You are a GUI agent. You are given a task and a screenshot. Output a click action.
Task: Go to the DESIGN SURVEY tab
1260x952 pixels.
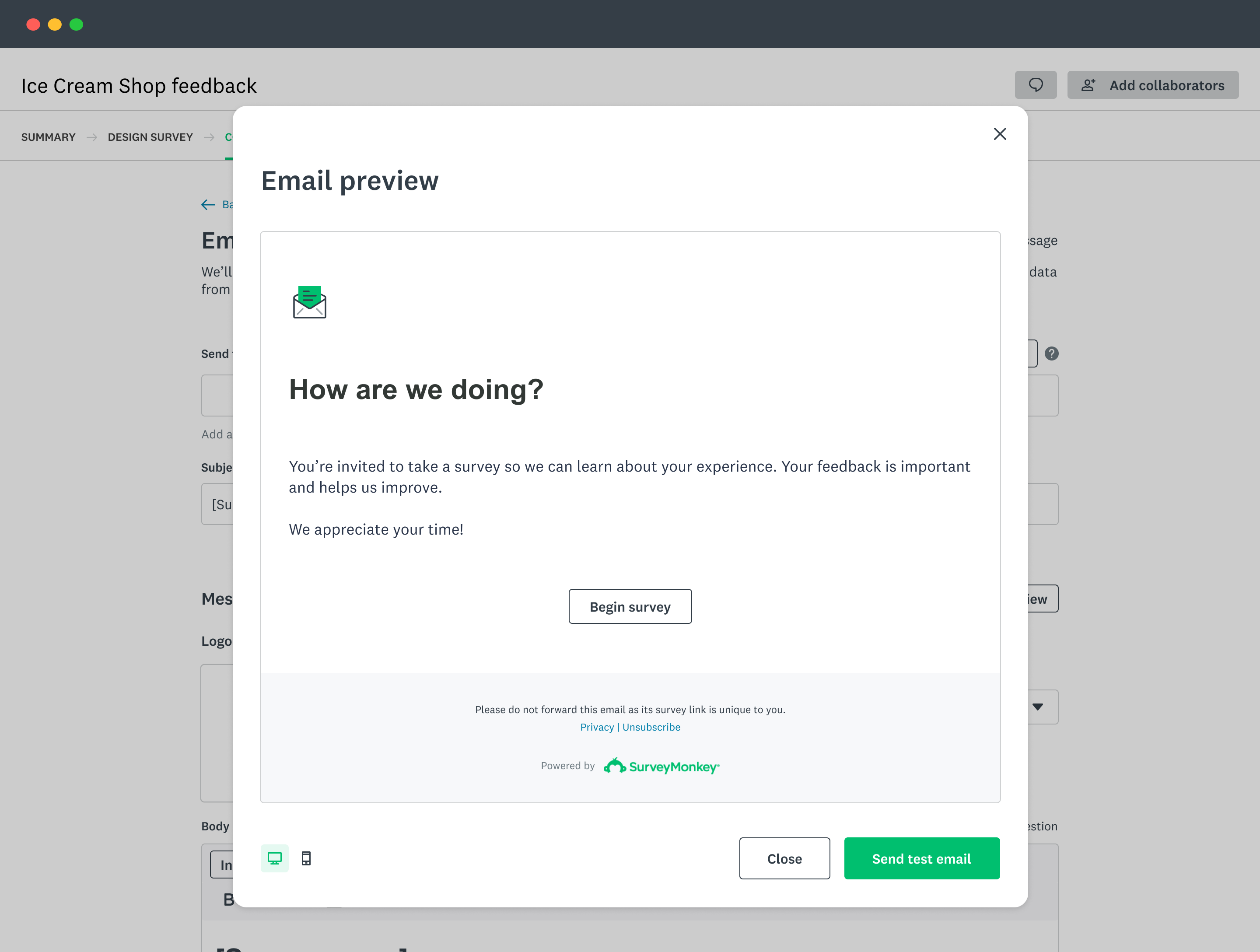[150, 137]
